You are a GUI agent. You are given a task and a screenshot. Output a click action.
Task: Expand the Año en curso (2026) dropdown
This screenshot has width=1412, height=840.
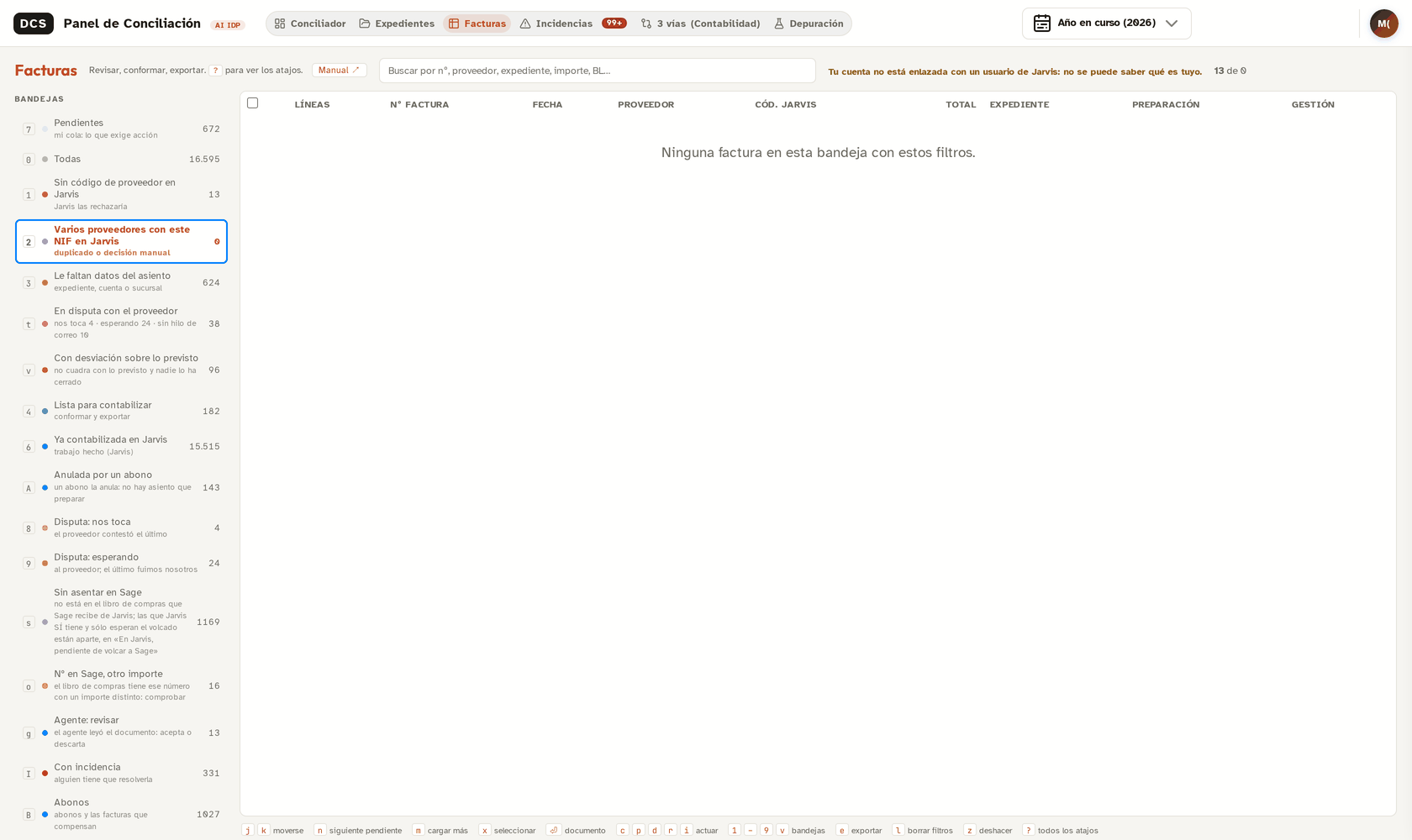1106,24
